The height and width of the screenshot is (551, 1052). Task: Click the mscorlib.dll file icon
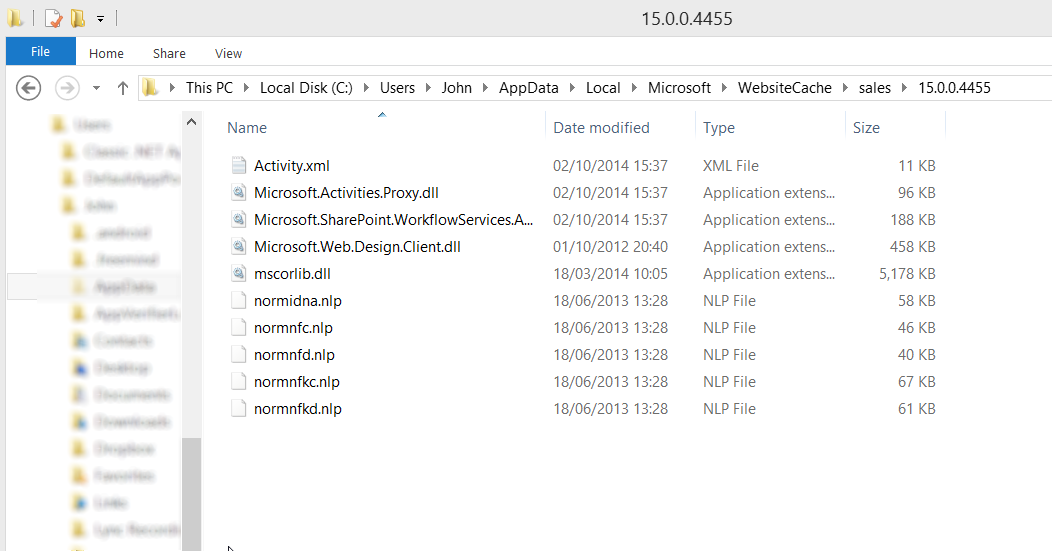click(x=239, y=273)
